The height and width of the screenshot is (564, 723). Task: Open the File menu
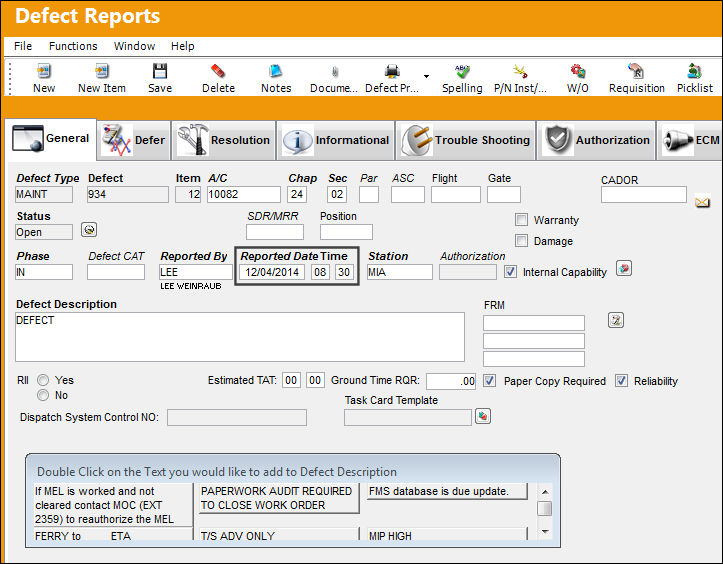point(23,46)
